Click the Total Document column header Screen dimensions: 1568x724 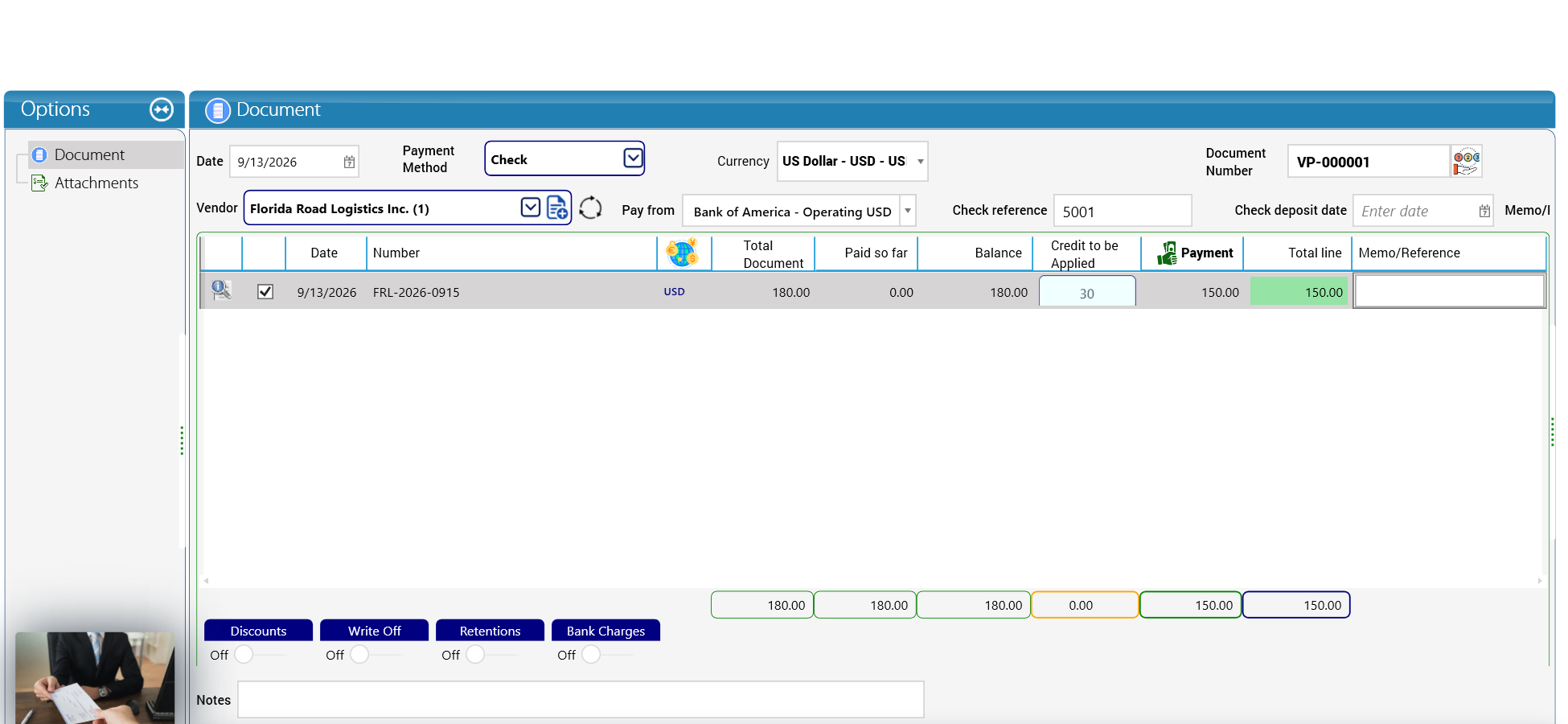762,253
